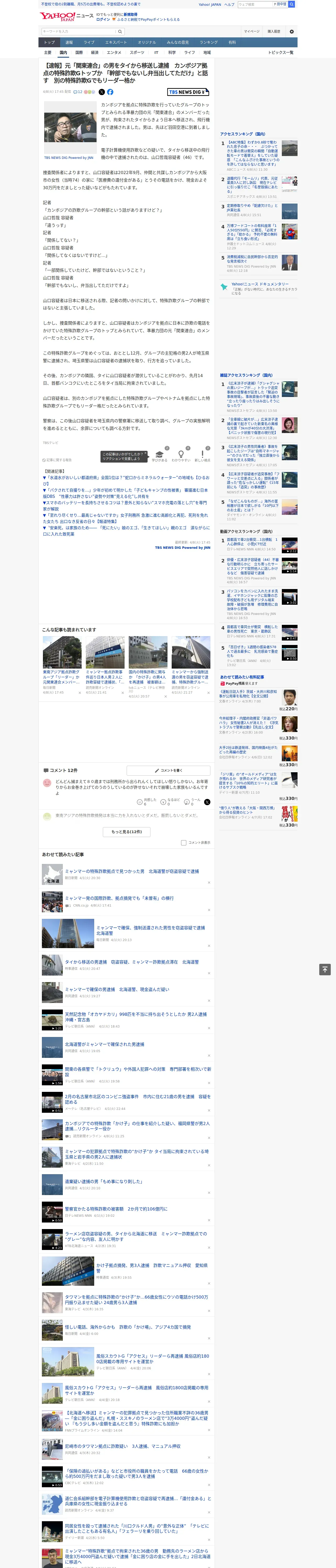The image size is (336, 1568).
Task: Open the エキスパート navigation tab
Action: pyautogui.click(x=116, y=43)
